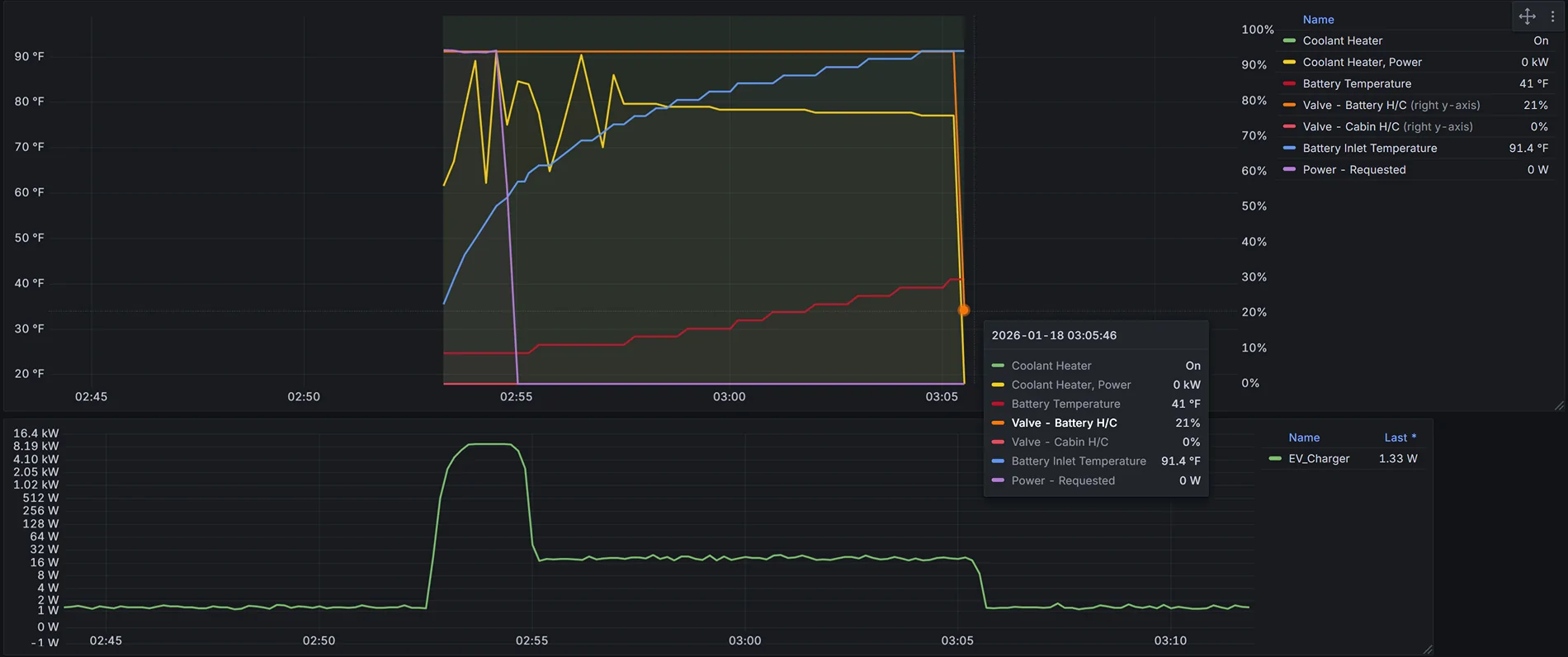The image size is (1568, 657).
Task: Click blue swatch beside Battery Inlet Temperature legend
Action: pos(1289,148)
